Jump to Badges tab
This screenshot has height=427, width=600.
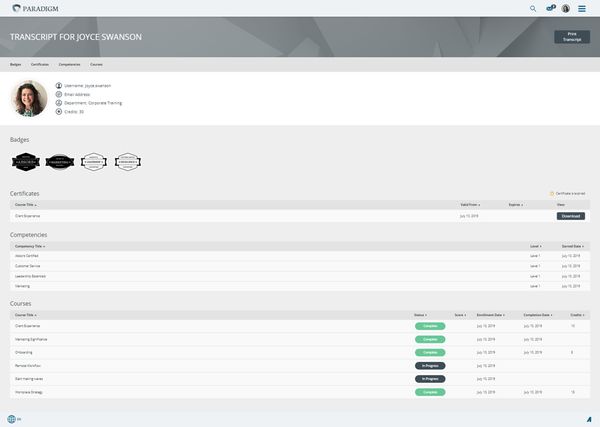pos(15,64)
